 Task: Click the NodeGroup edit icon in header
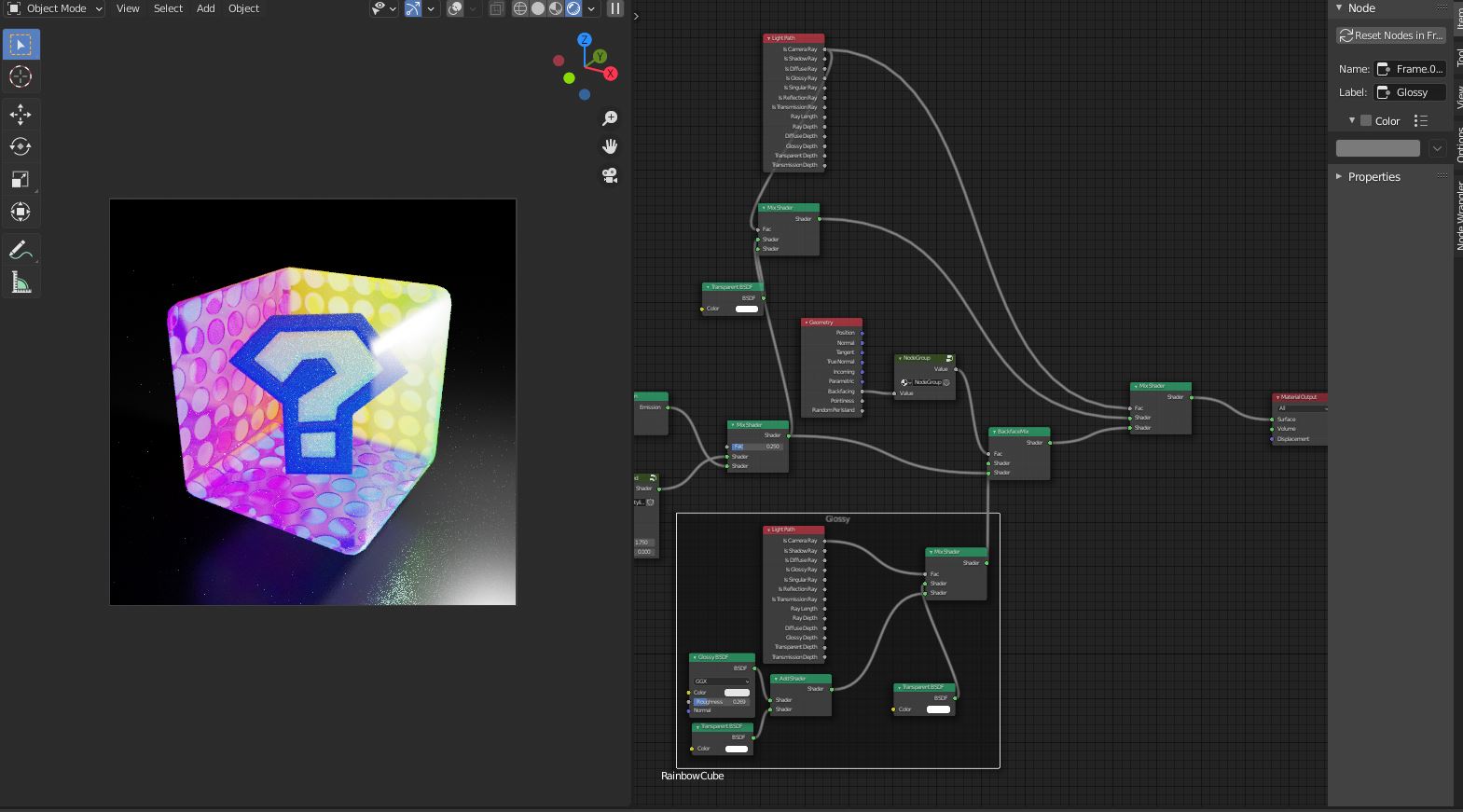coord(949,358)
